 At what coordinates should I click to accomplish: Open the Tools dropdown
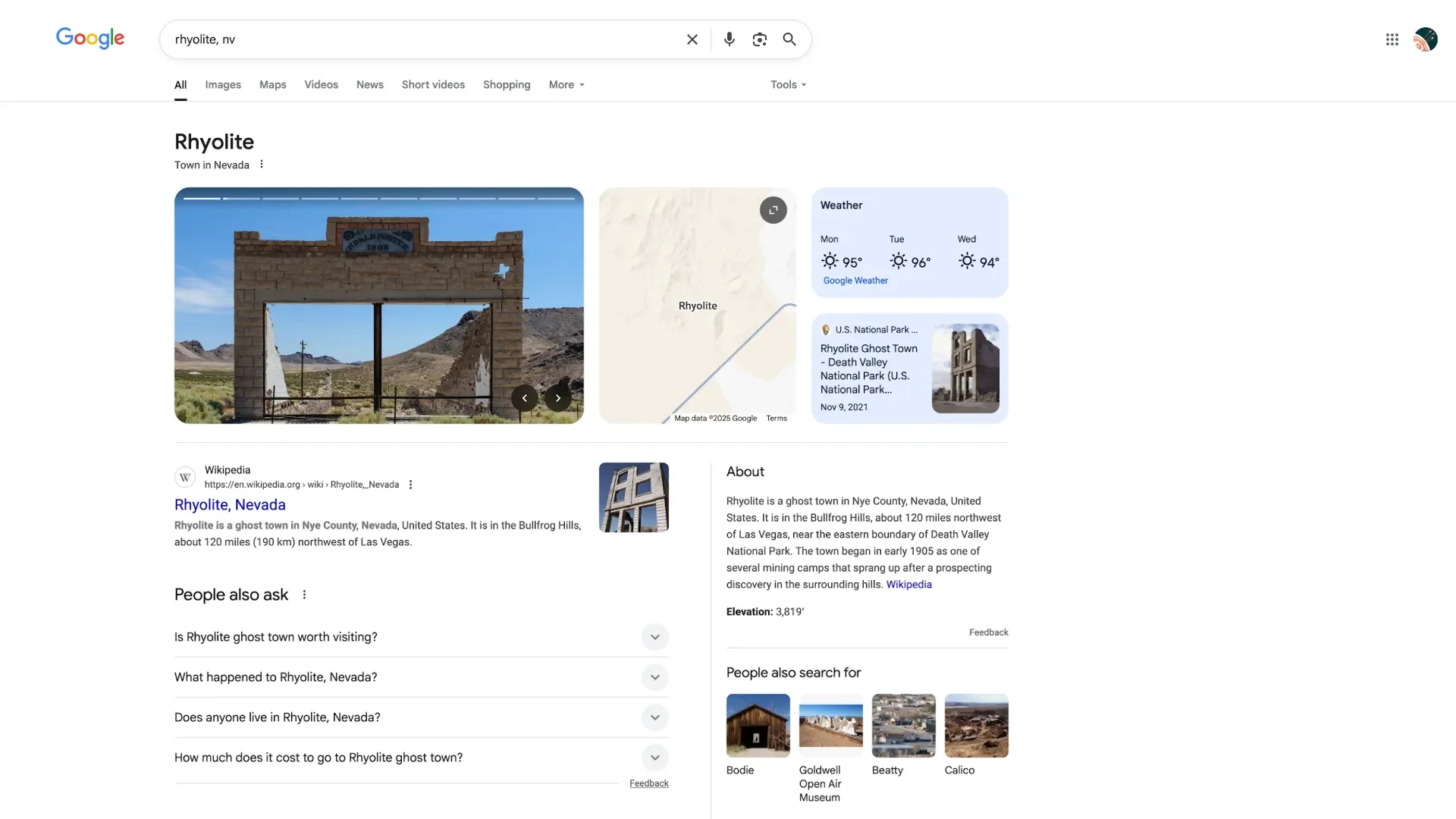[x=788, y=85]
